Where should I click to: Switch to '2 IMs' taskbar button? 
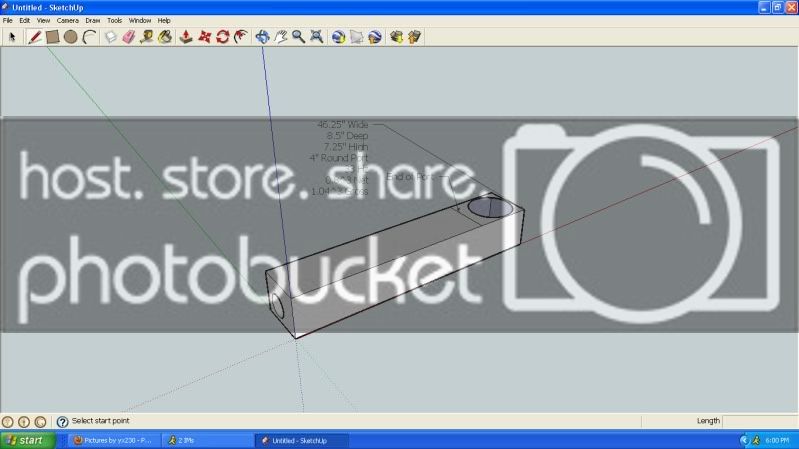pos(208,440)
